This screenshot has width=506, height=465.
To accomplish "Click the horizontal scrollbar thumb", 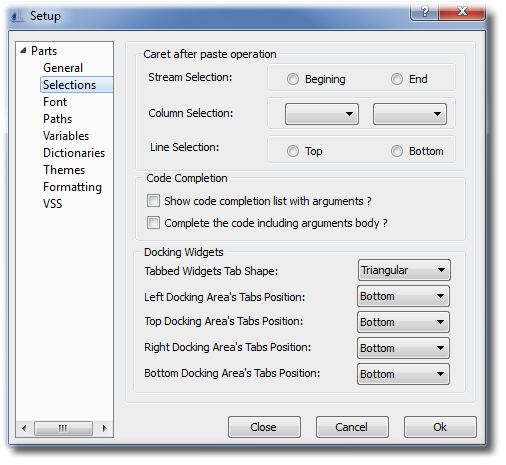I will (x=63, y=428).
